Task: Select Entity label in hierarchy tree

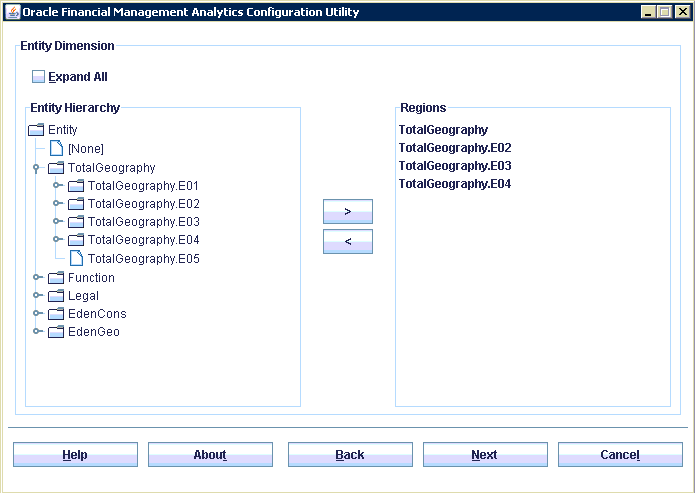Action: (x=62, y=130)
